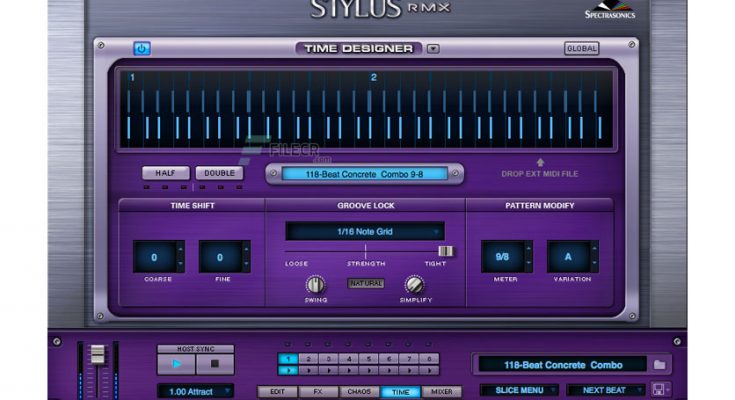Image resolution: width=735 pixels, height=400 pixels.
Task: Switch to the MIXER page tab
Action: [x=441, y=392]
